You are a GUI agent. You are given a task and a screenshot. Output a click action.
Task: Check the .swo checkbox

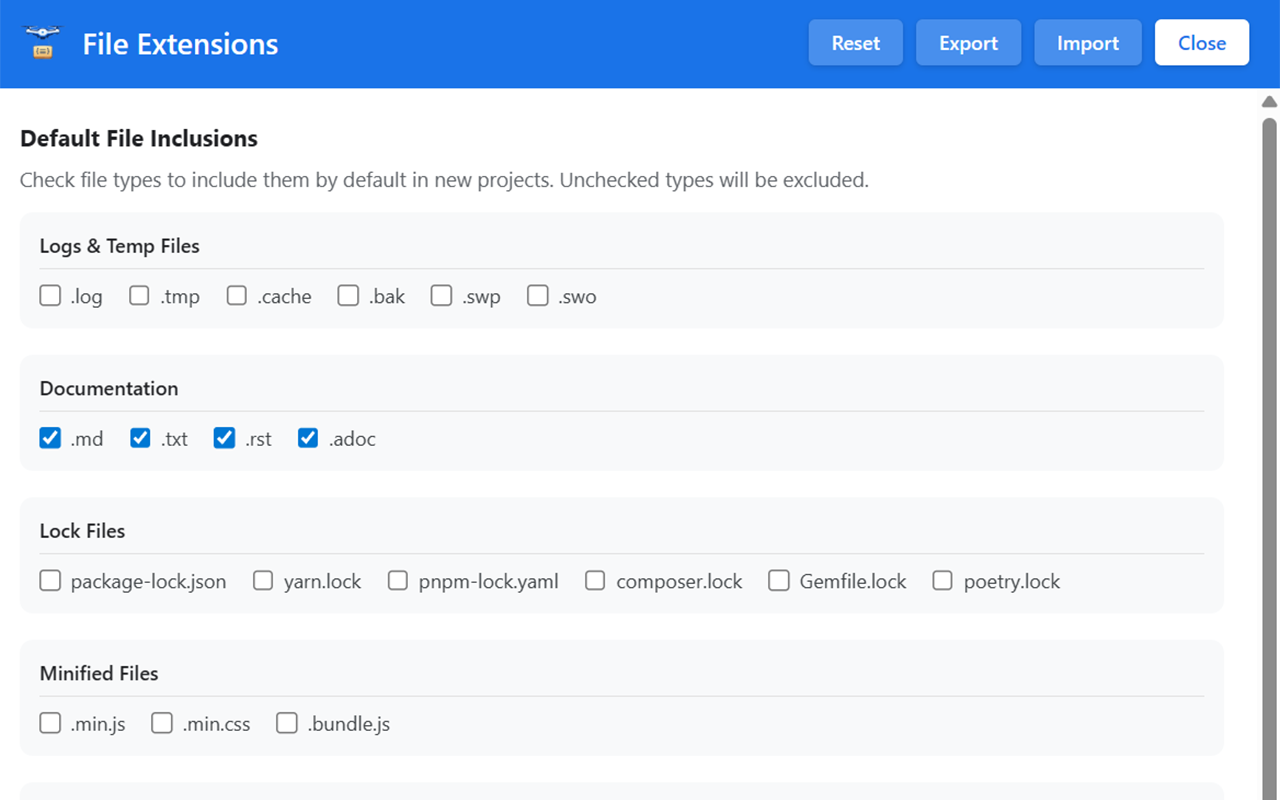537,295
